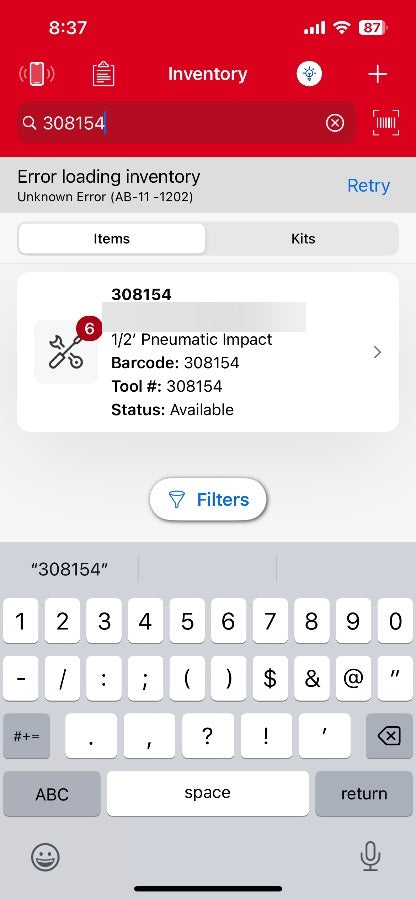Focus the search field containing 308154
This screenshot has width=416, height=900.
click(186, 122)
